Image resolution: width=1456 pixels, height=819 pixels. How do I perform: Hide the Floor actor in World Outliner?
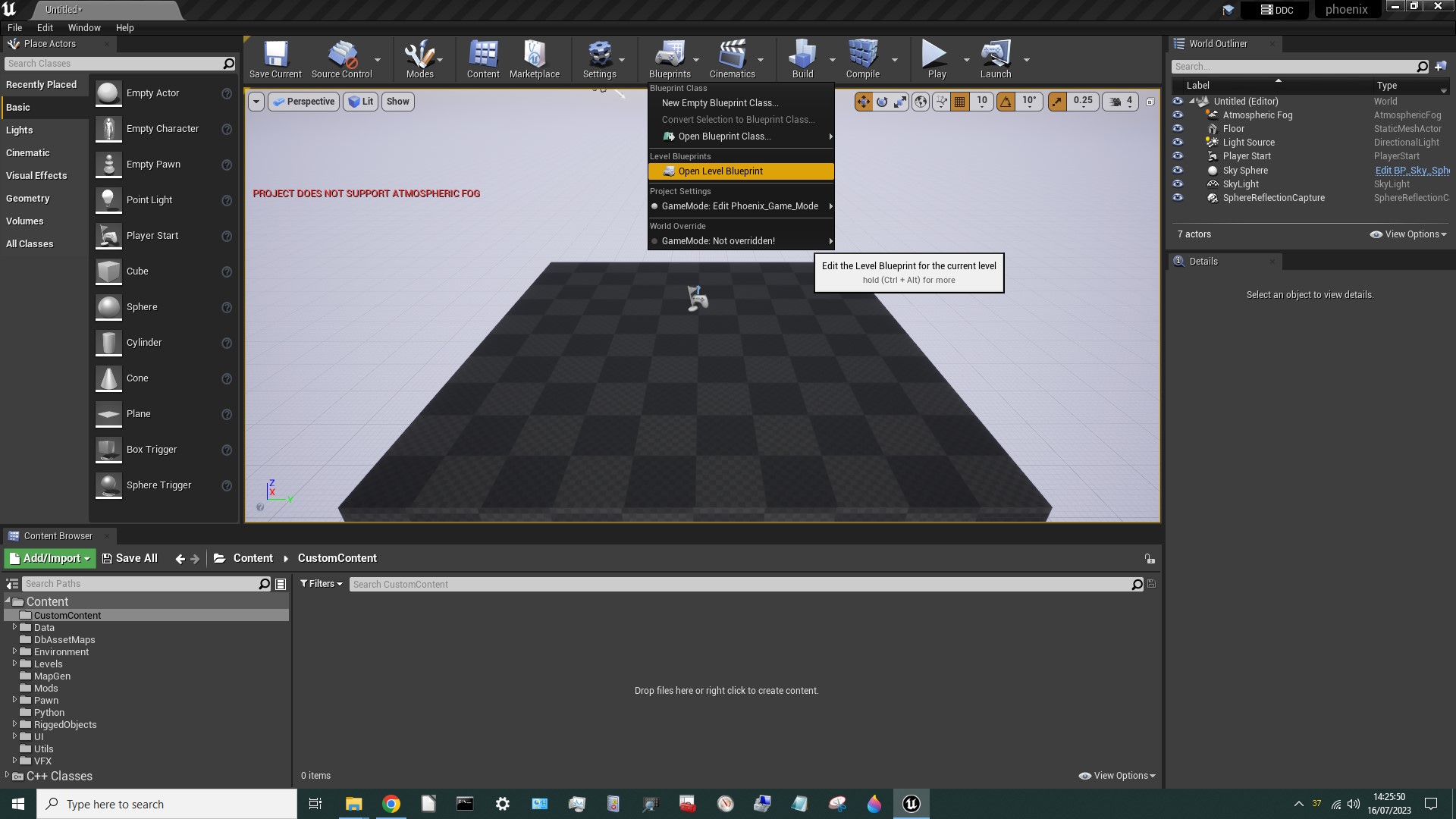[x=1178, y=128]
